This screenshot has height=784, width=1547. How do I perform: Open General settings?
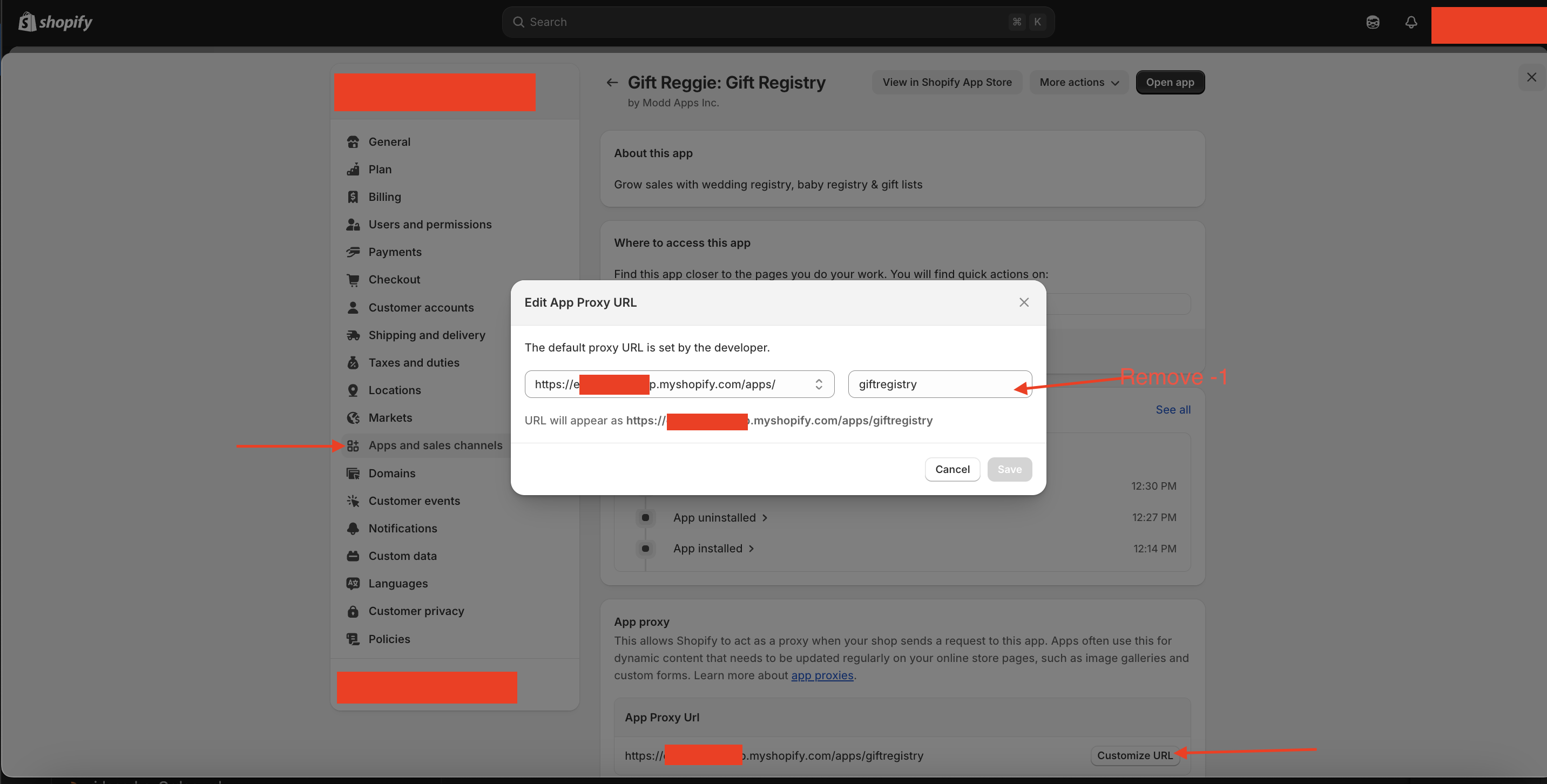(389, 141)
